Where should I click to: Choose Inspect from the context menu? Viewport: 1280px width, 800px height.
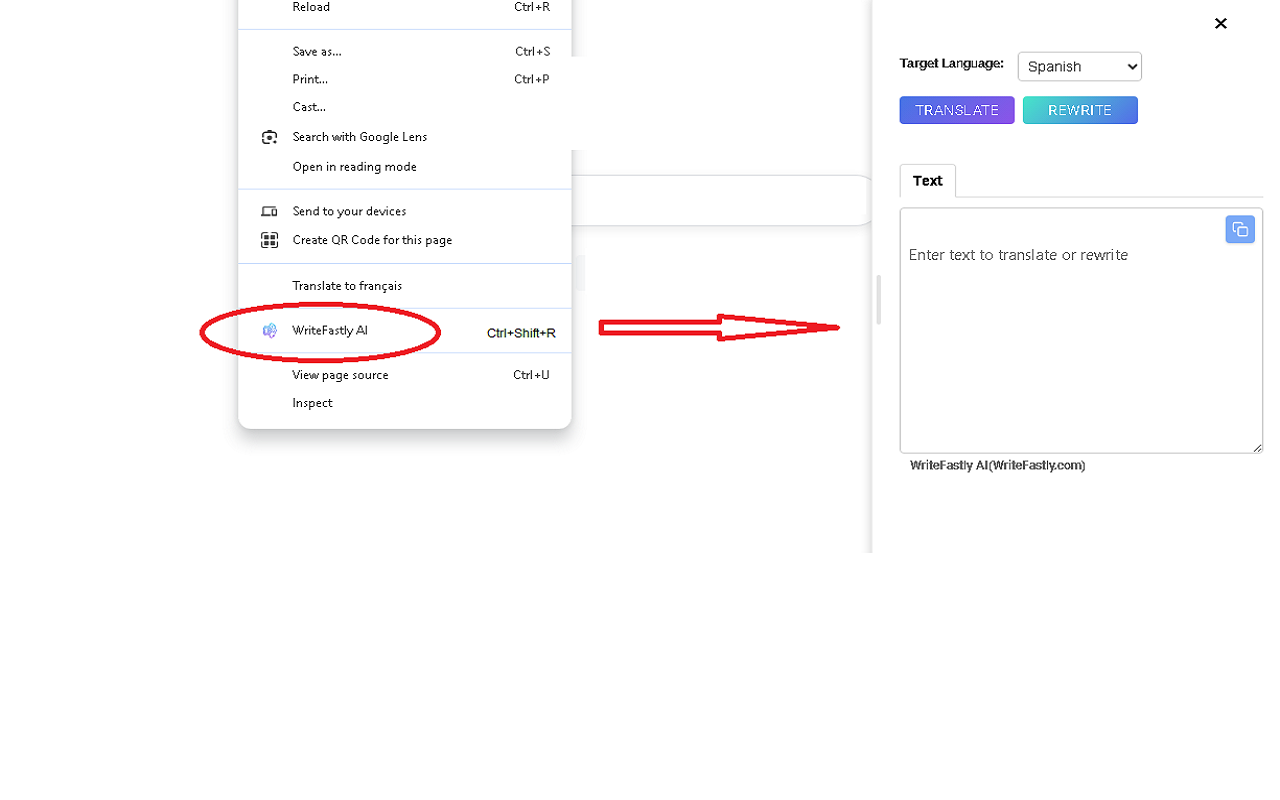pyautogui.click(x=405, y=403)
